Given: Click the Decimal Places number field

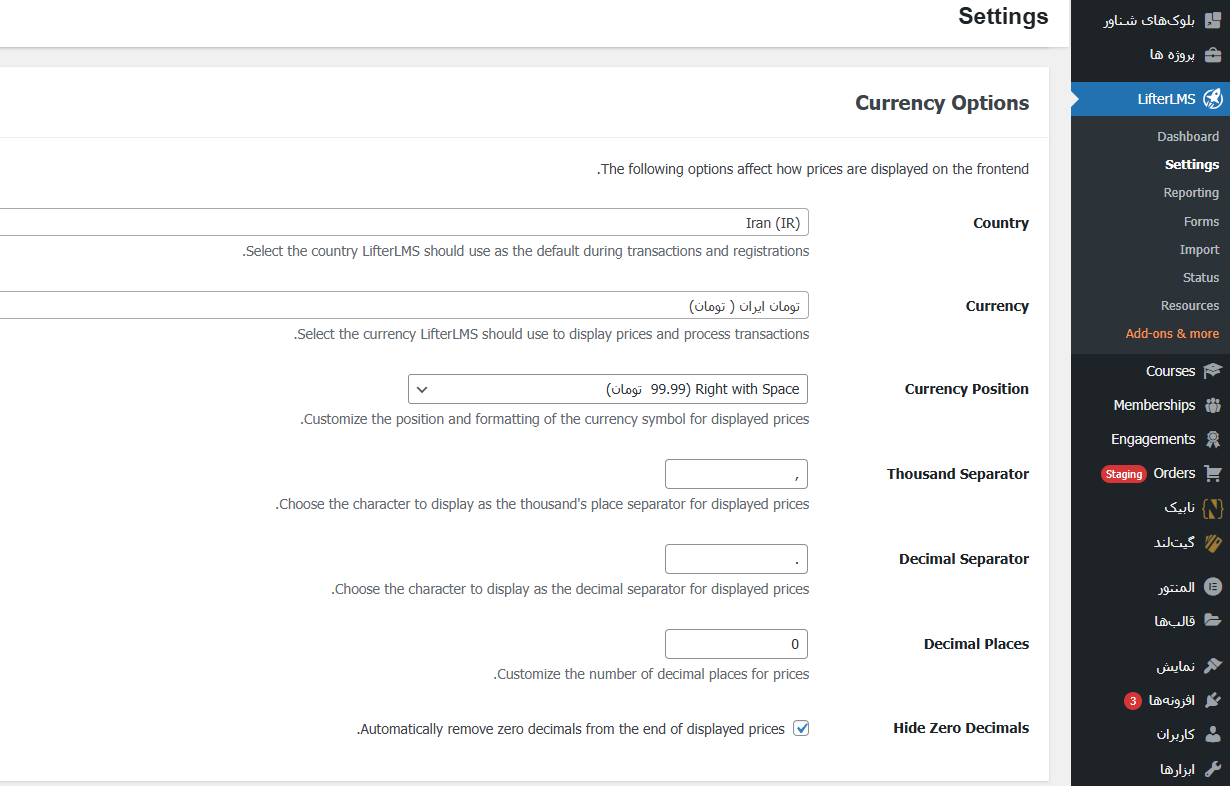Looking at the screenshot, I should 736,644.
